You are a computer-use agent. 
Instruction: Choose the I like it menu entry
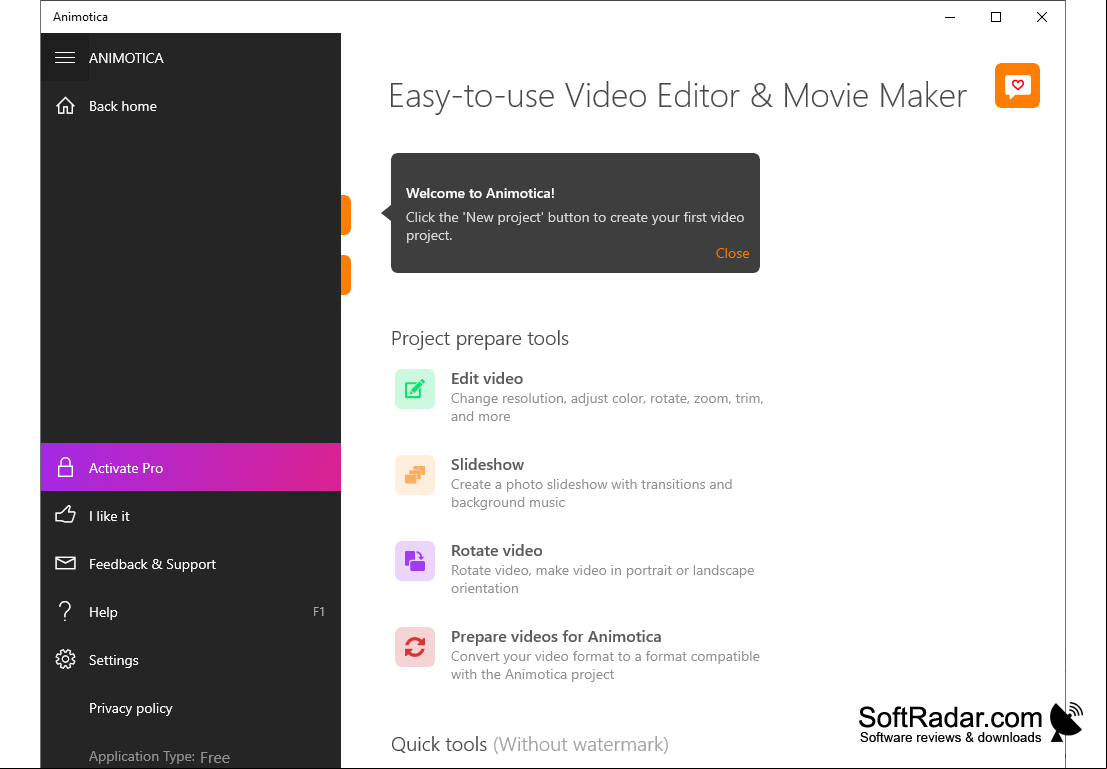pyautogui.click(x=191, y=515)
